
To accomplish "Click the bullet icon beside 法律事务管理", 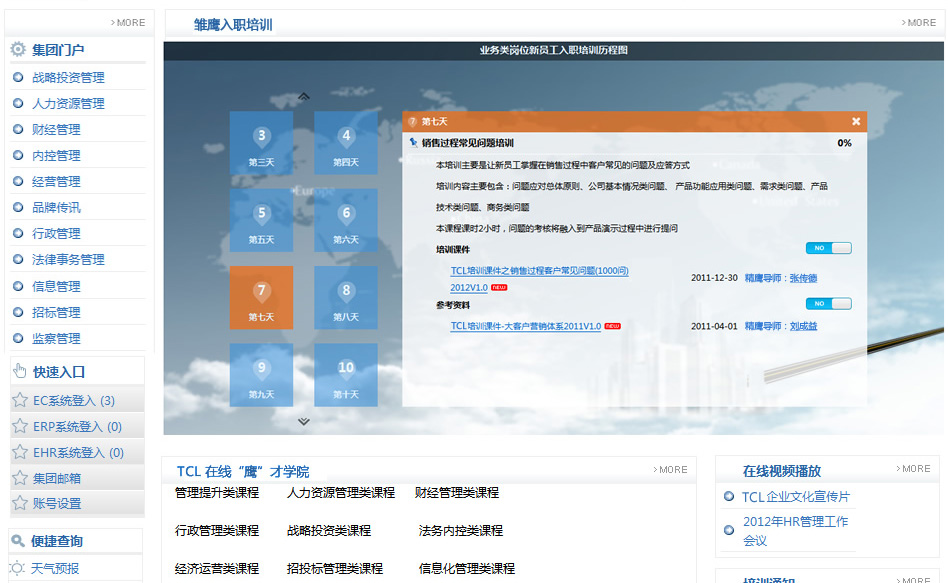I will tap(18, 259).
